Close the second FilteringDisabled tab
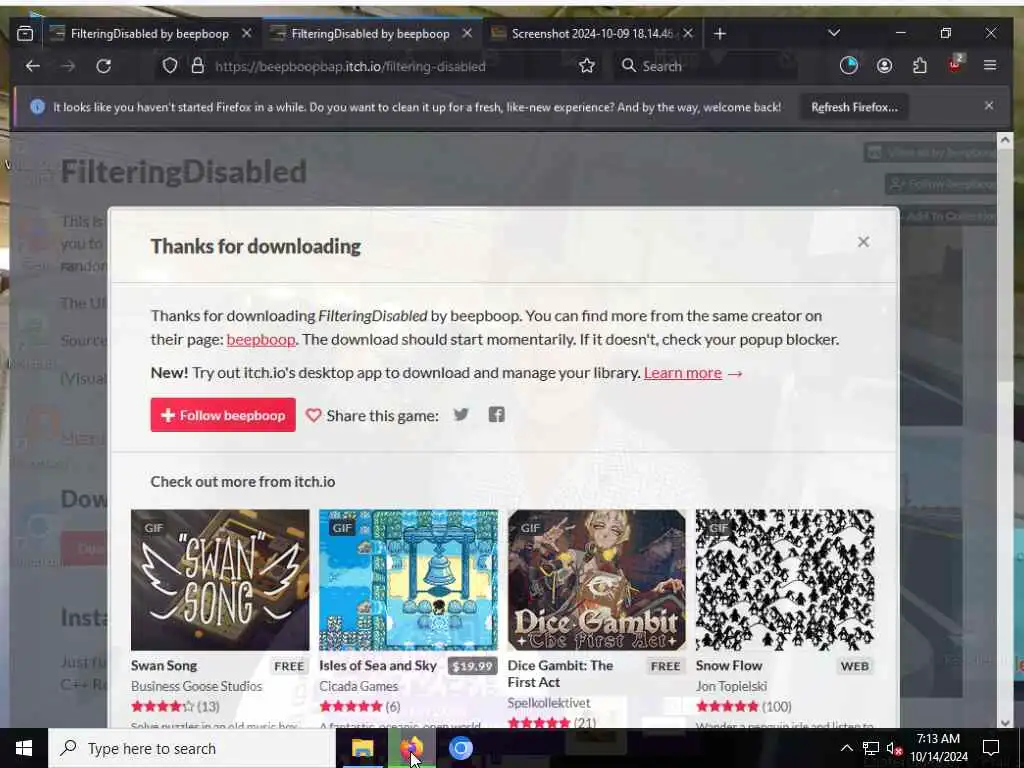Viewport: 1024px width, 768px height. pos(467,33)
